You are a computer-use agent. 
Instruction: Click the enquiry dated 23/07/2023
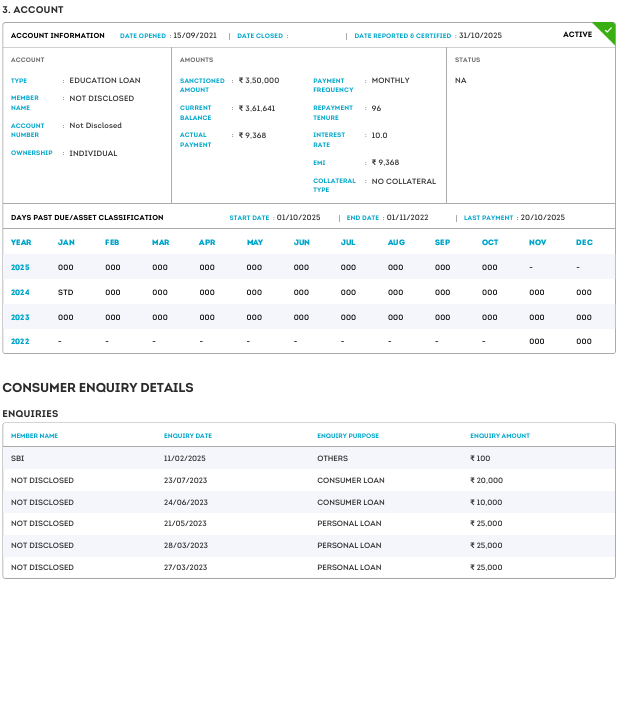[x=185, y=480]
